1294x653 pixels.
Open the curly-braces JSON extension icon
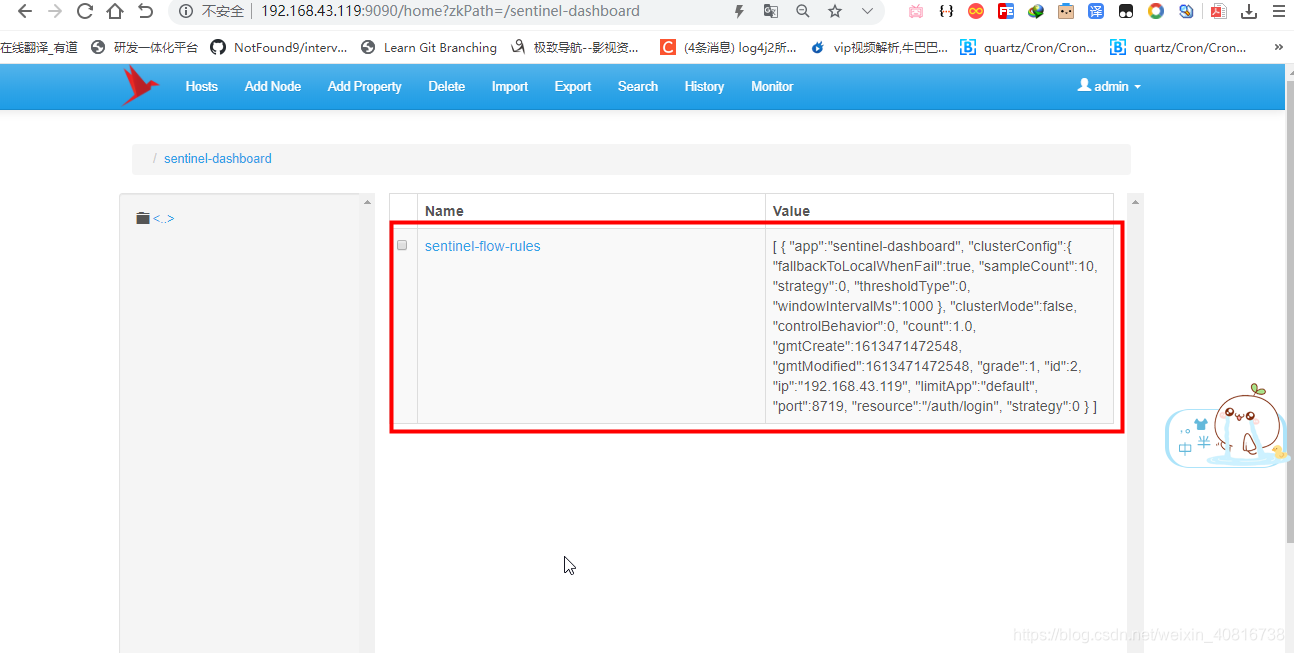(946, 11)
